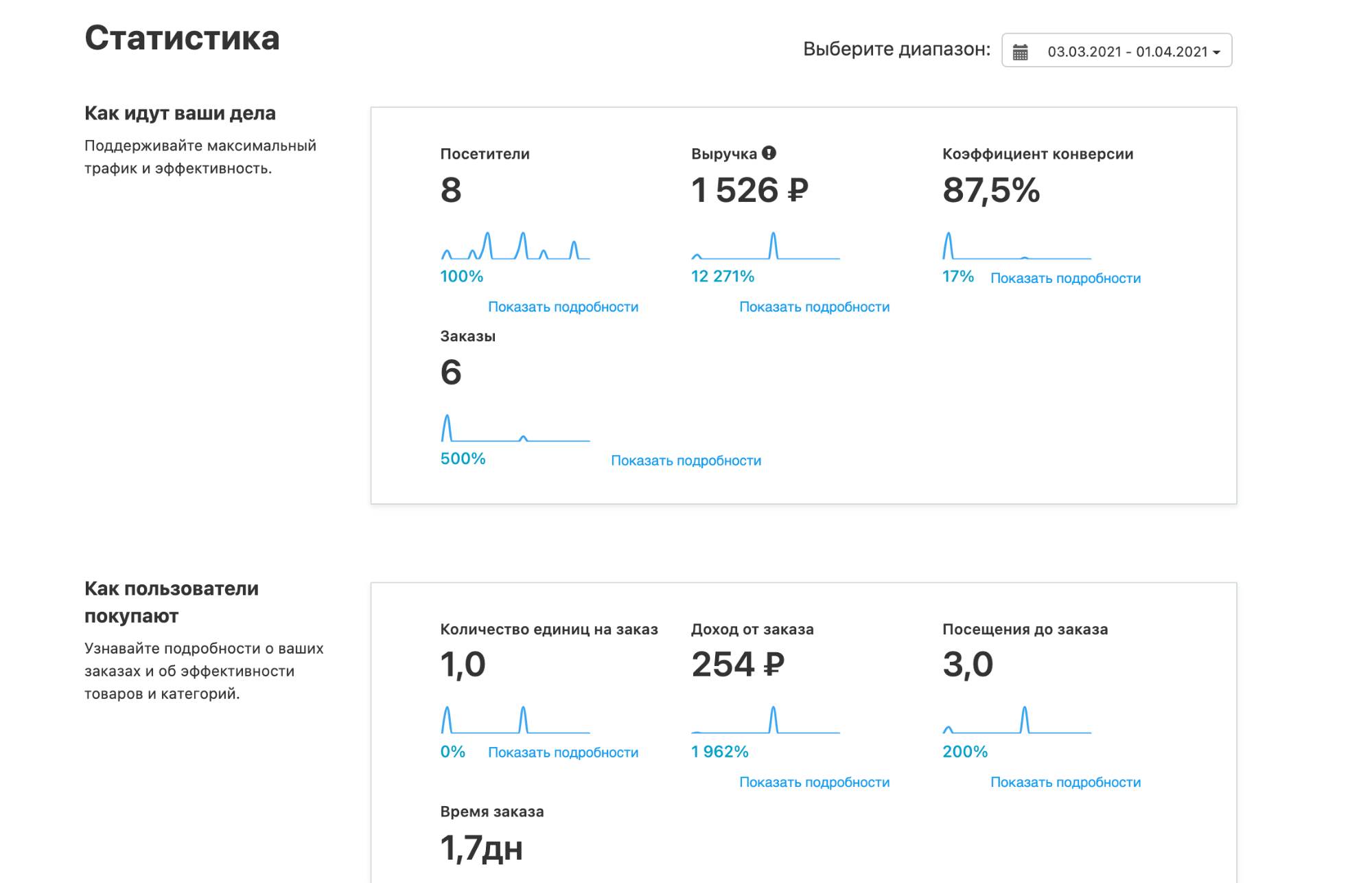Click the Доход от заказа label
The image size is (1372, 883).
point(752,630)
